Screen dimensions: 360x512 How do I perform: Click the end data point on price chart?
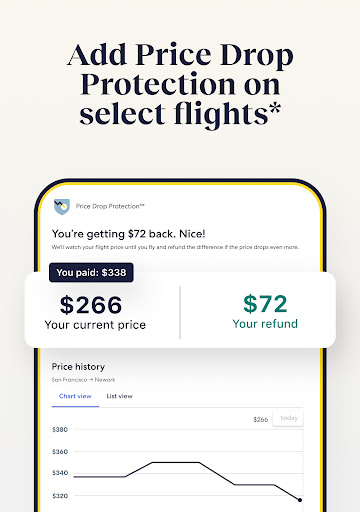(x=300, y=500)
